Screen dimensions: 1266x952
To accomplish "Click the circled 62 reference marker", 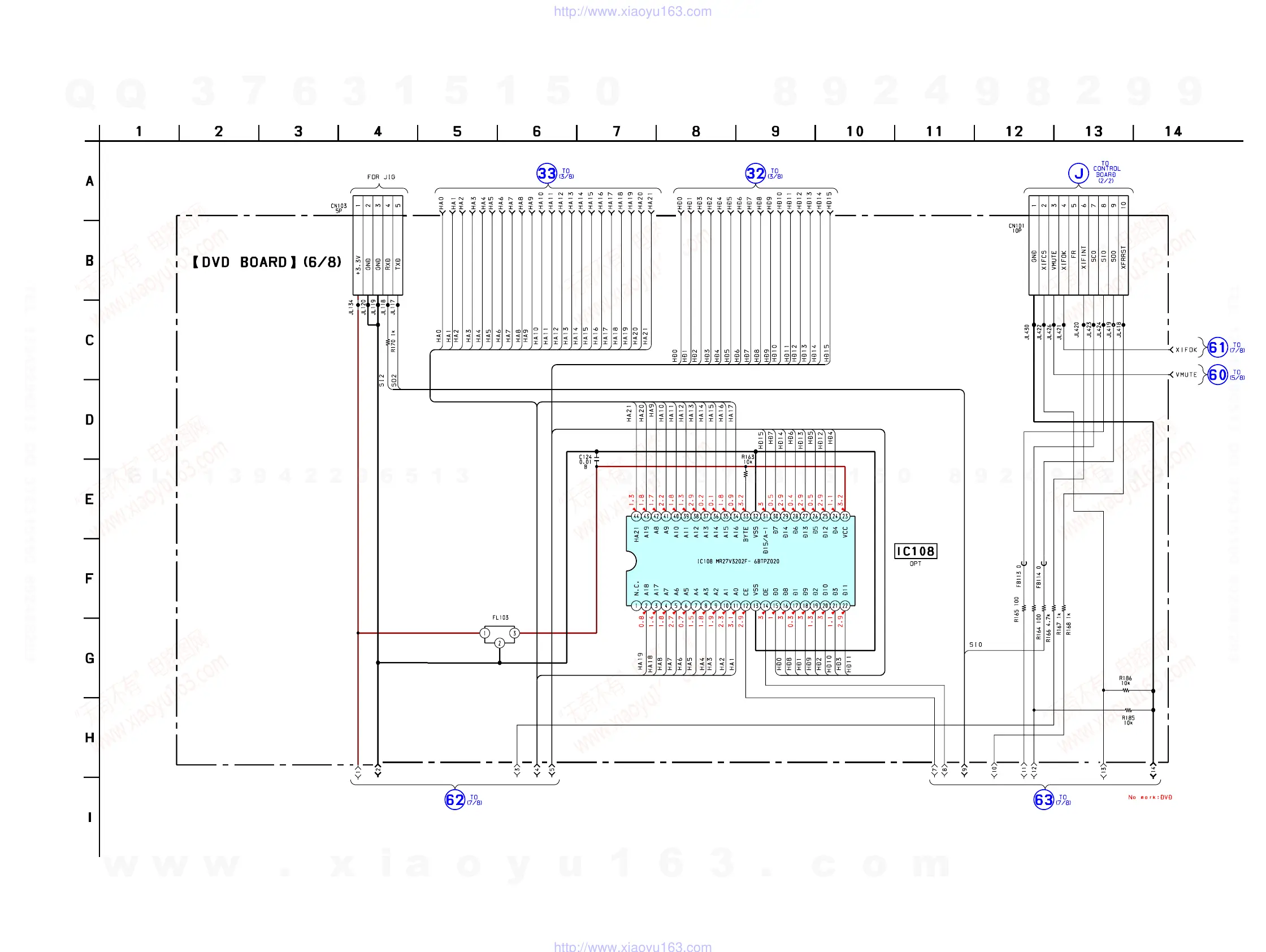I will (x=455, y=799).
